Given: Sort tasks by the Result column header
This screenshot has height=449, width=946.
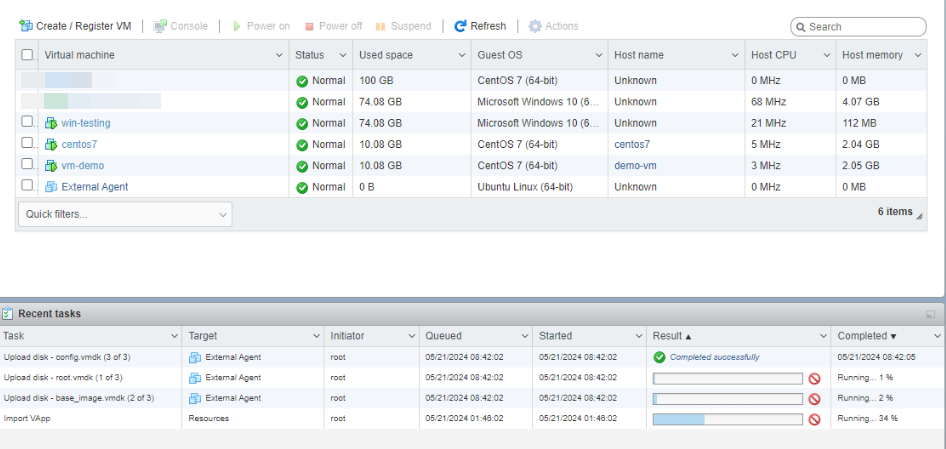Looking at the screenshot, I should [x=672, y=336].
